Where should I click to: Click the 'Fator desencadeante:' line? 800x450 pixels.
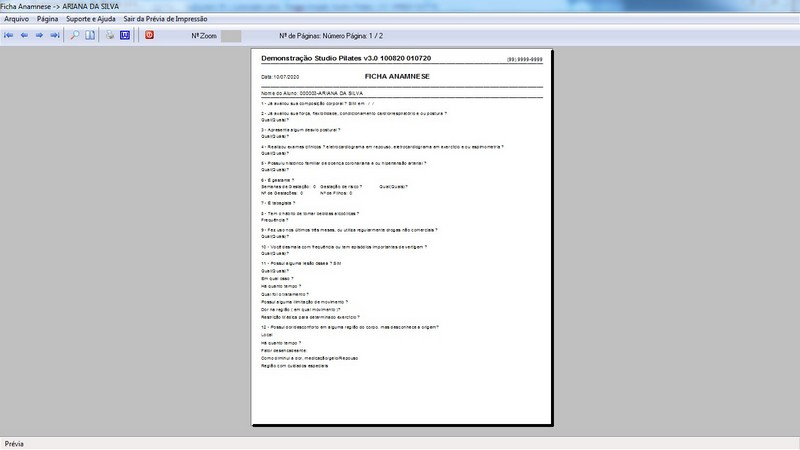pyautogui.click(x=284, y=351)
